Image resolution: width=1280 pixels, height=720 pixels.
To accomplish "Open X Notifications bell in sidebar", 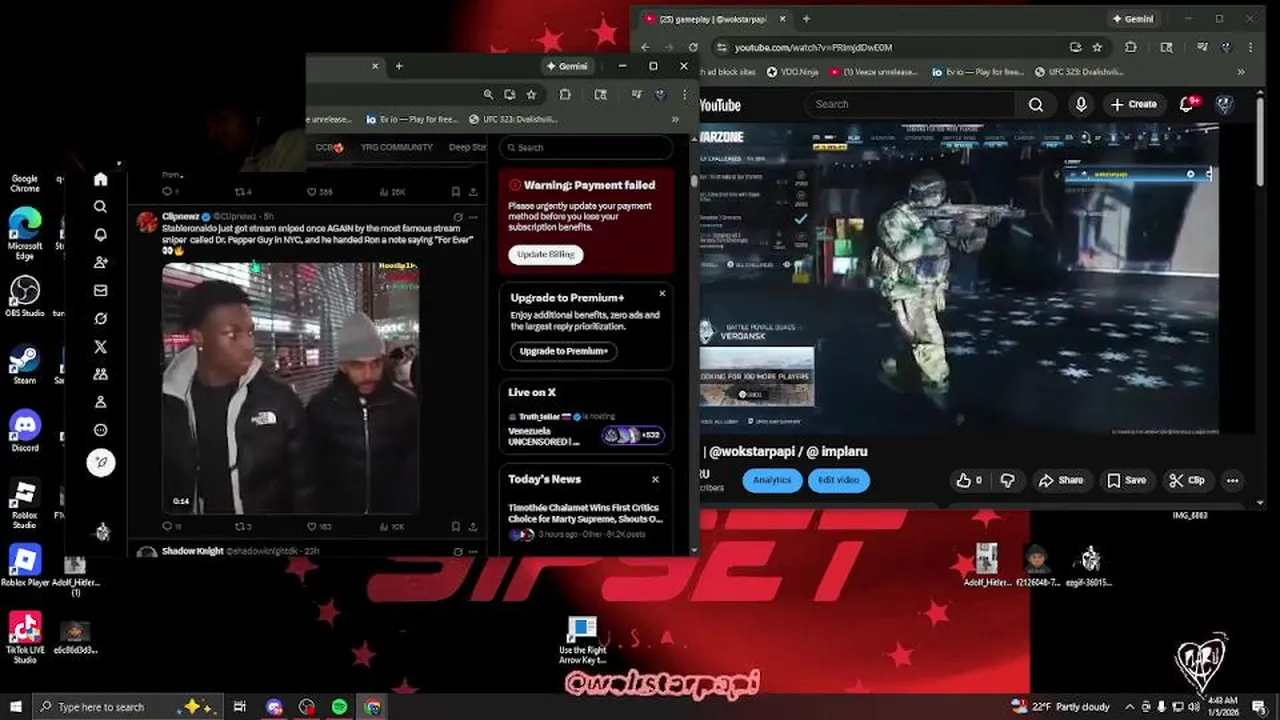I will (x=100, y=235).
